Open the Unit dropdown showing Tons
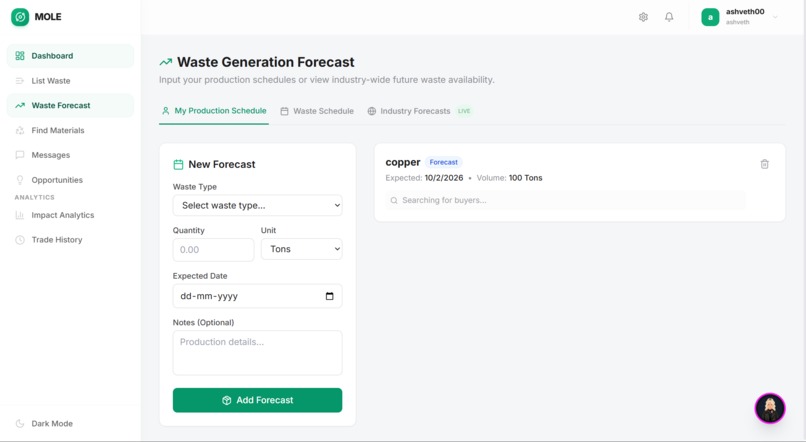This screenshot has height=442, width=806. [x=301, y=249]
